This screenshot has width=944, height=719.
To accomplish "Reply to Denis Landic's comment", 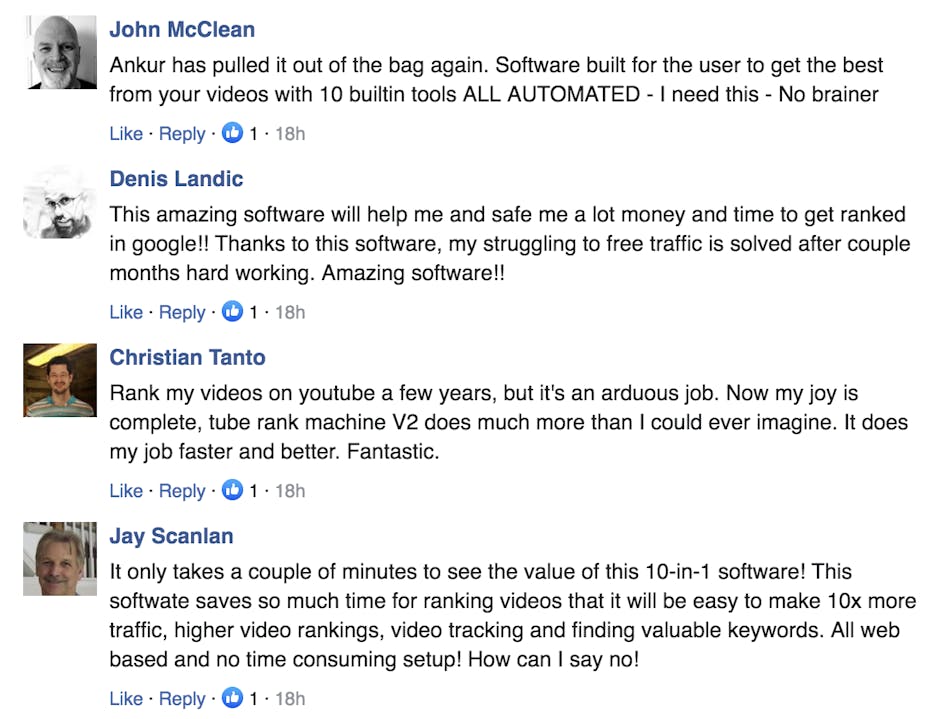I will [x=182, y=312].
